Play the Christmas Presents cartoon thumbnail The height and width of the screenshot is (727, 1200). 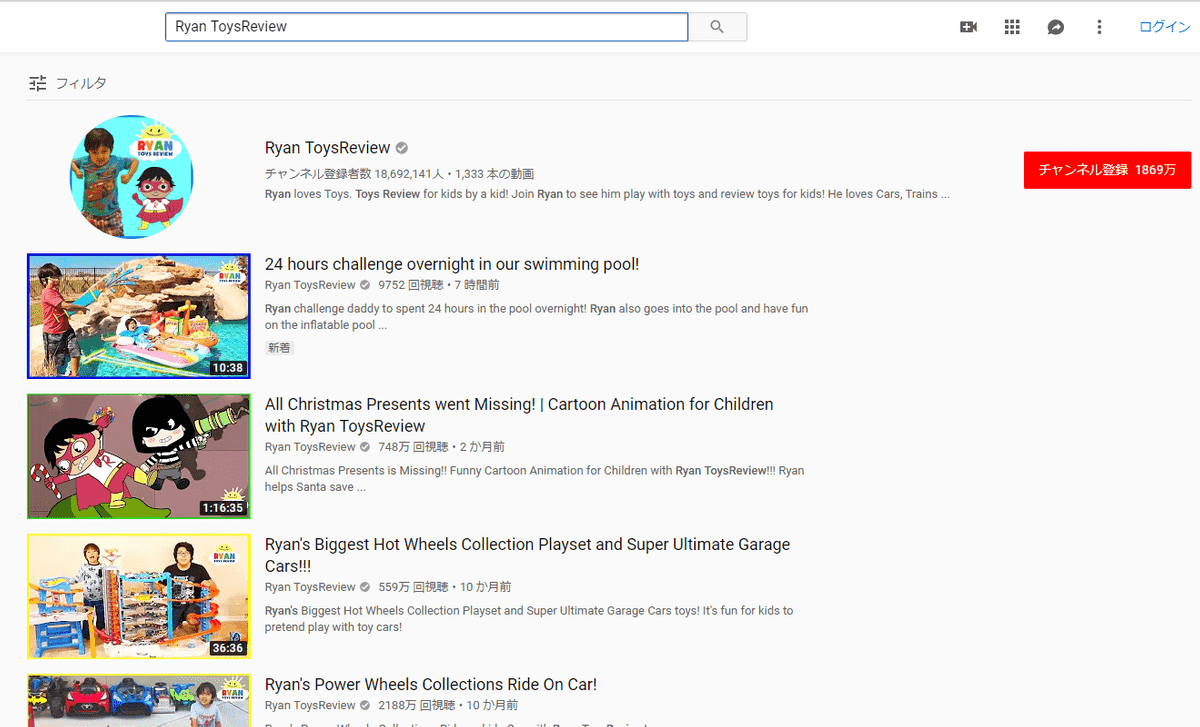tap(139, 456)
